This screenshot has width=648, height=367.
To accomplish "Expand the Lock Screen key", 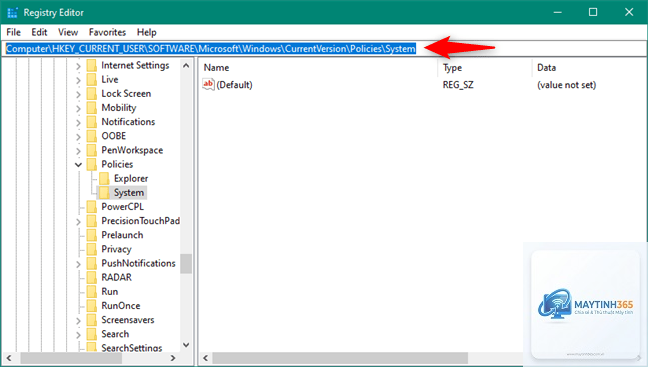I will click(x=78, y=94).
